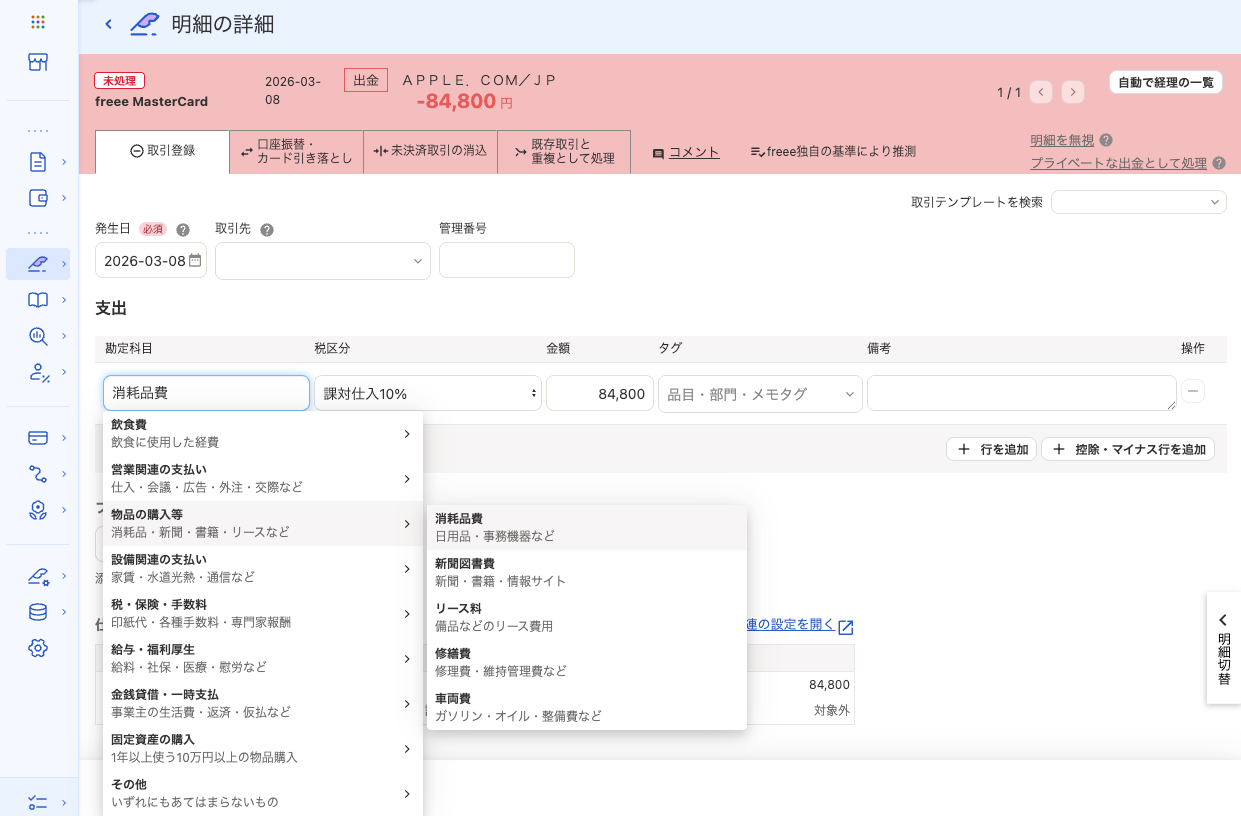
Task: Show help for 発生日 via the question mark
Action: pos(183,229)
